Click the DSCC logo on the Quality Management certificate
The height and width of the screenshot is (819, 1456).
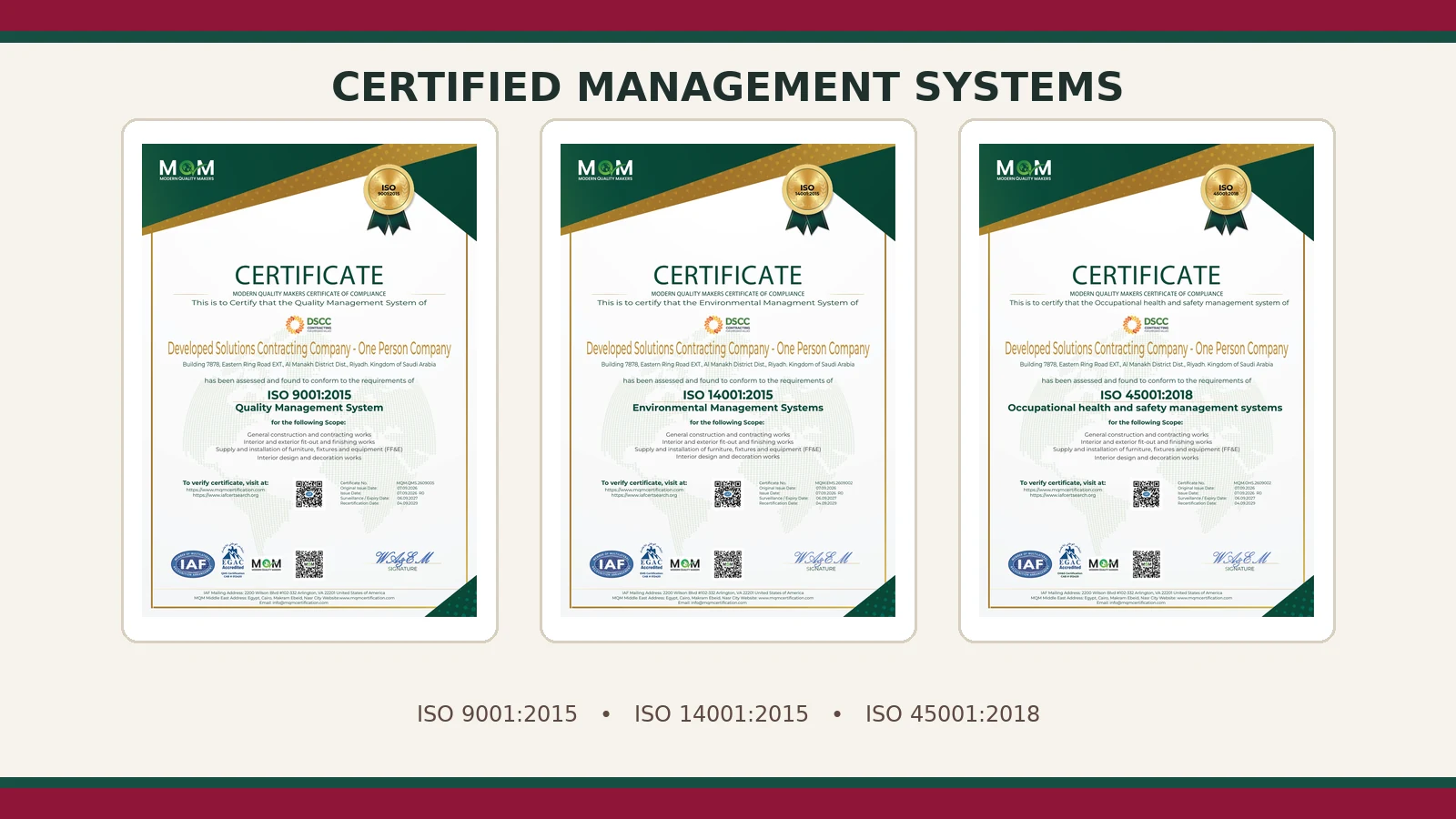pyautogui.click(x=308, y=324)
